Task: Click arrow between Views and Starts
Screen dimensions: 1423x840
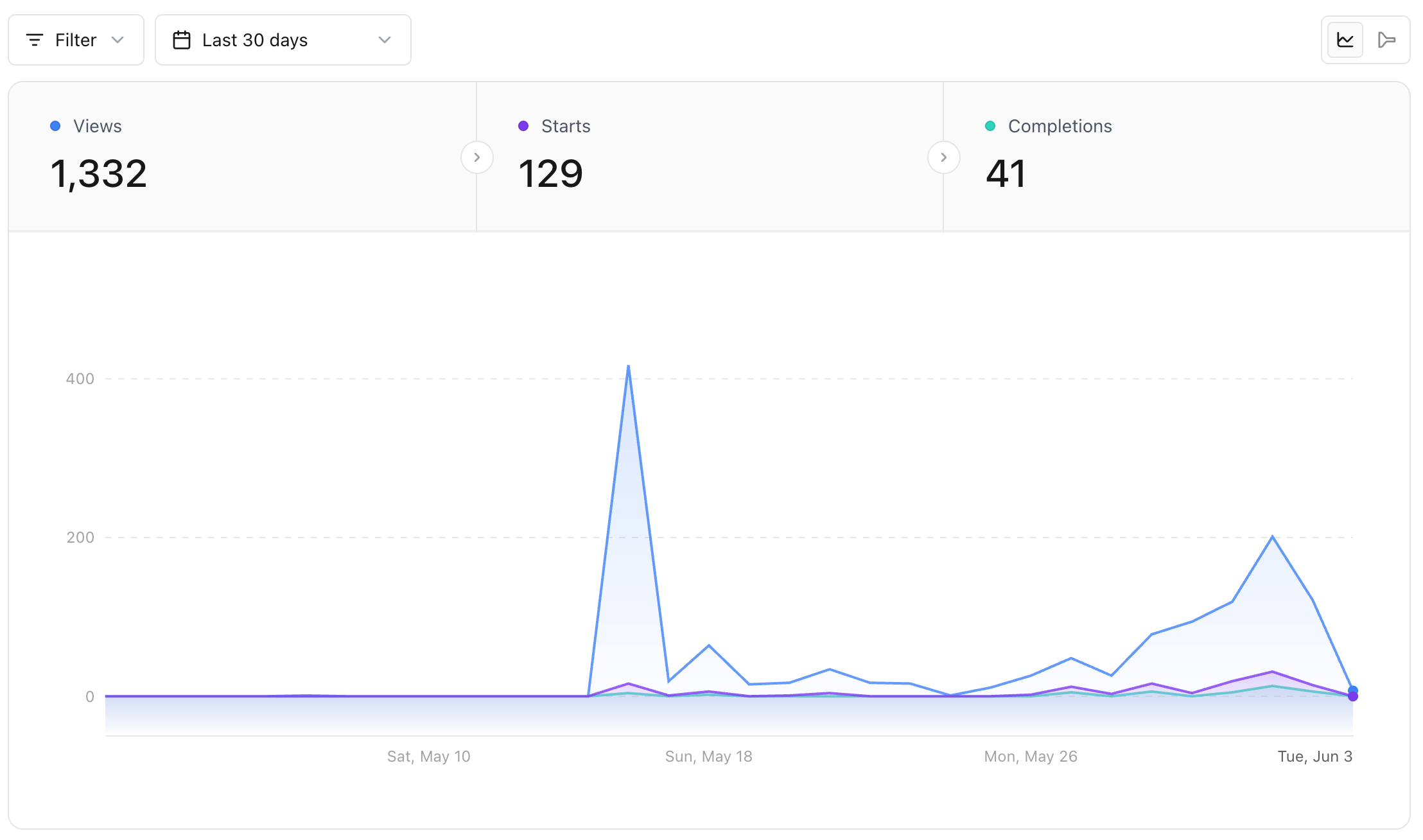Action: pos(476,157)
